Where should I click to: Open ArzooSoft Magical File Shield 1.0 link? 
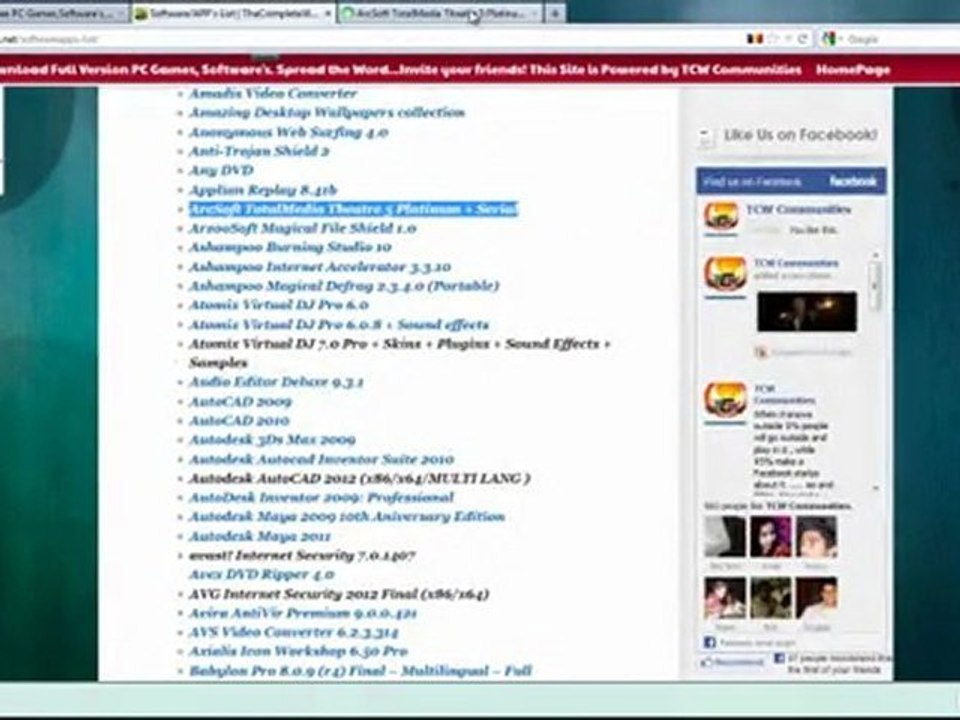tap(302, 228)
